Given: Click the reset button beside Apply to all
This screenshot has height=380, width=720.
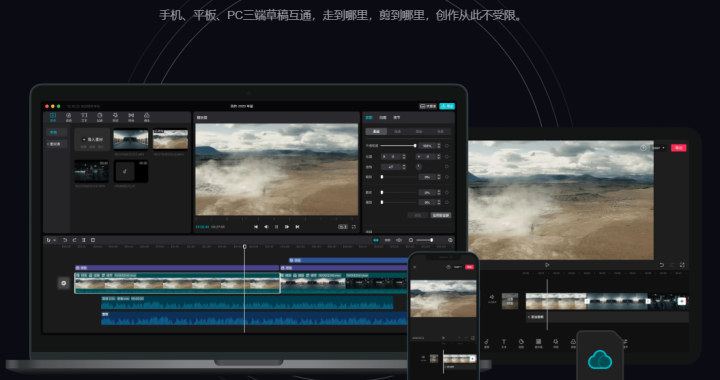Looking at the screenshot, I should 418,215.
